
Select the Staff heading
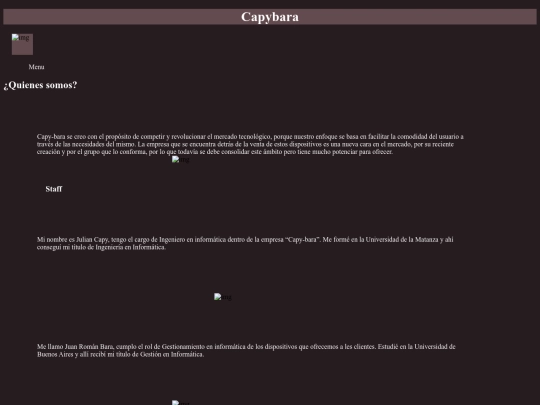(54, 189)
